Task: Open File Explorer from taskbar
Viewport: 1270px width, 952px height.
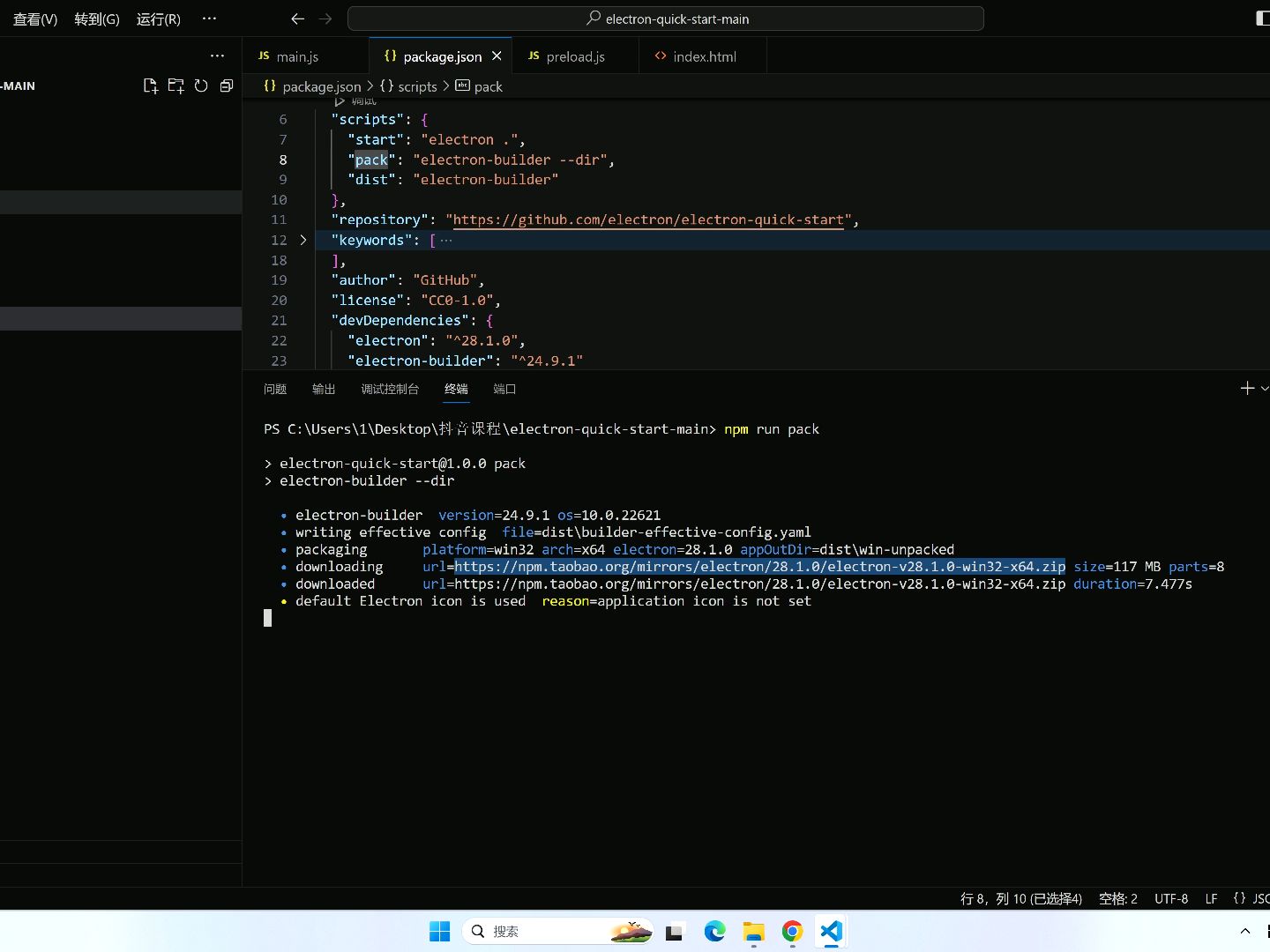Action: 753,931
